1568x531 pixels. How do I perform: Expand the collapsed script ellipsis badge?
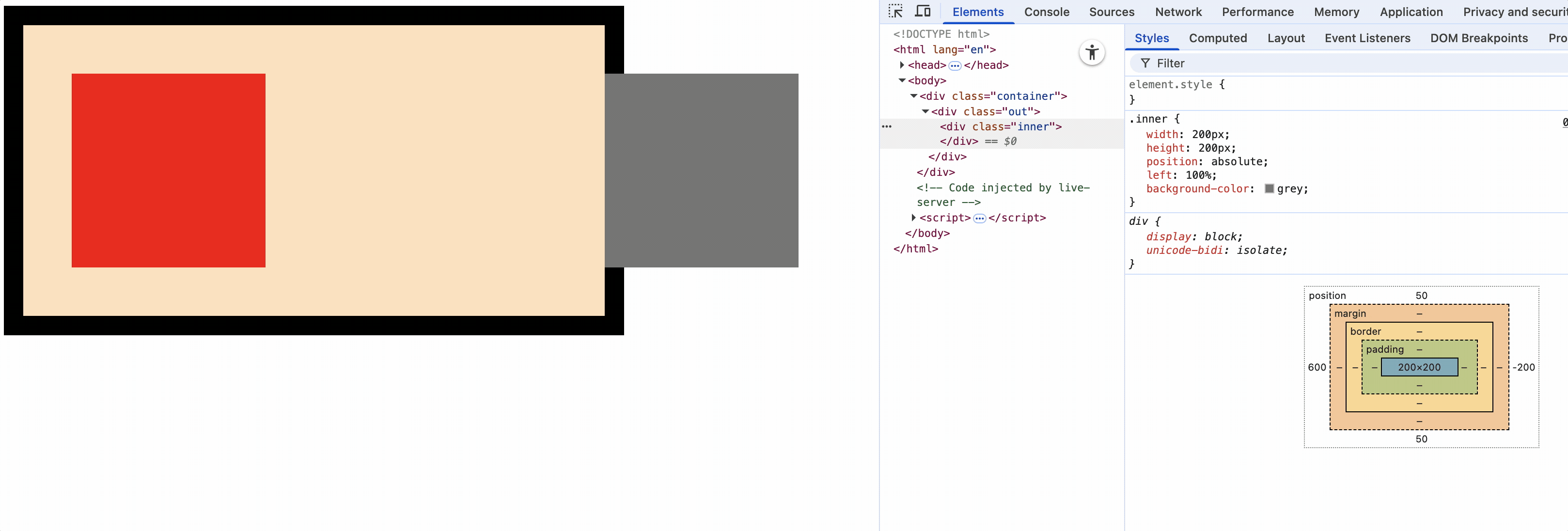[979, 219]
